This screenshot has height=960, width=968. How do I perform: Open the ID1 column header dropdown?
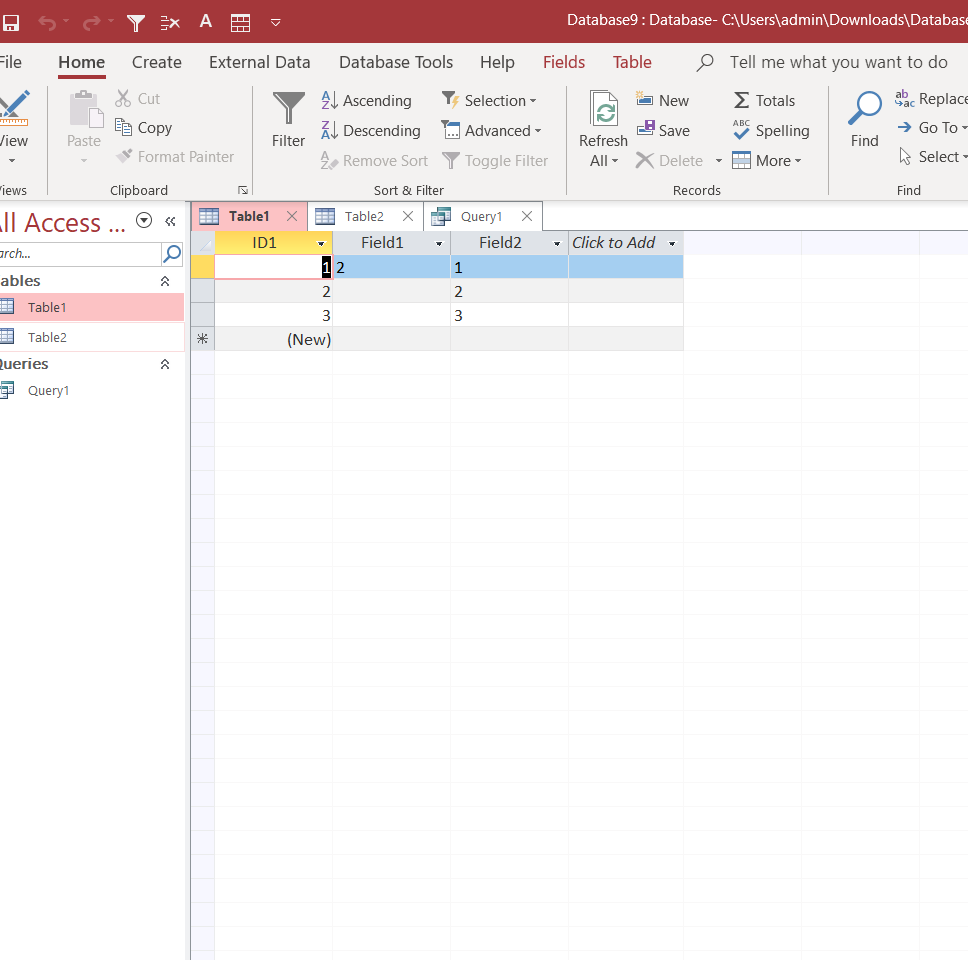click(x=321, y=244)
